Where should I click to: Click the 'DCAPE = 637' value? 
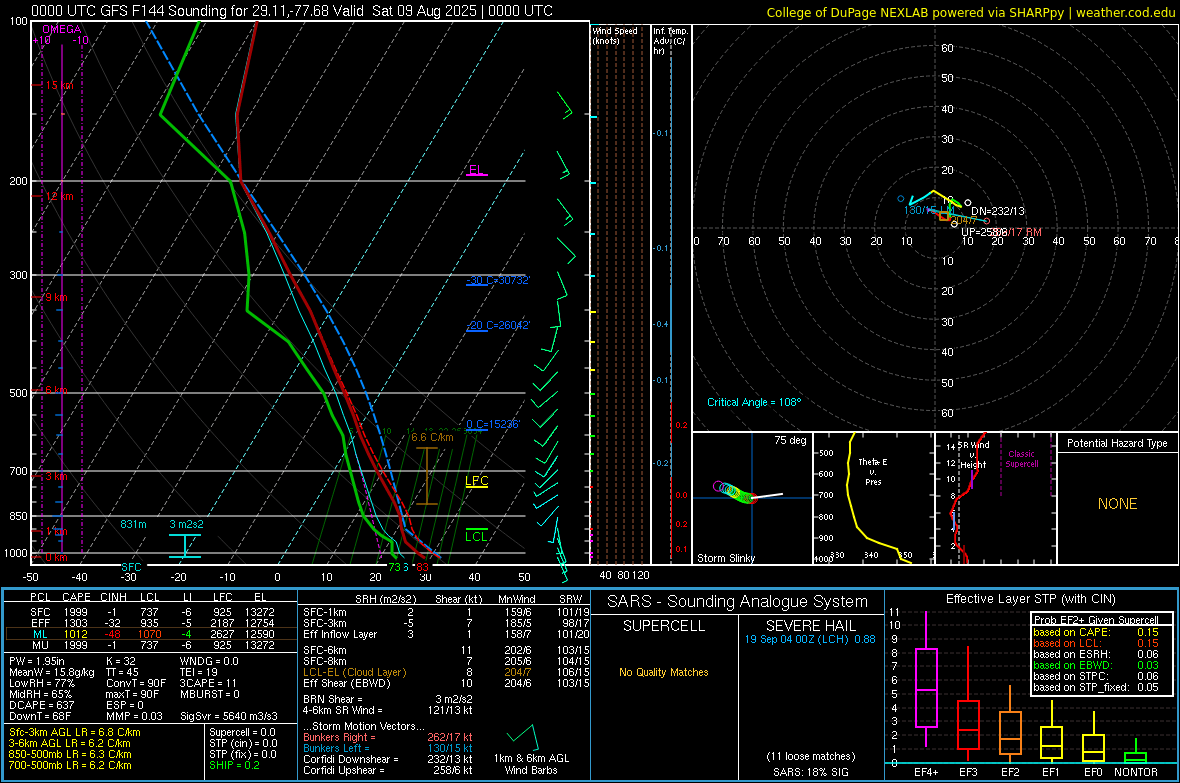41,705
